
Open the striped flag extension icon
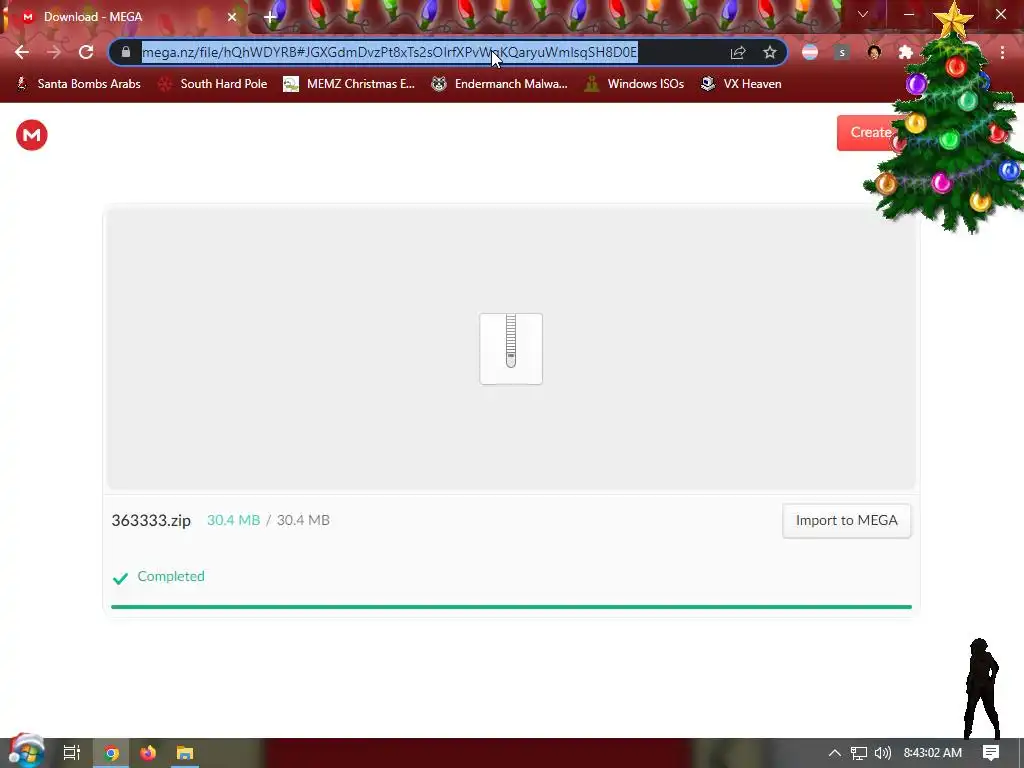[x=810, y=52]
